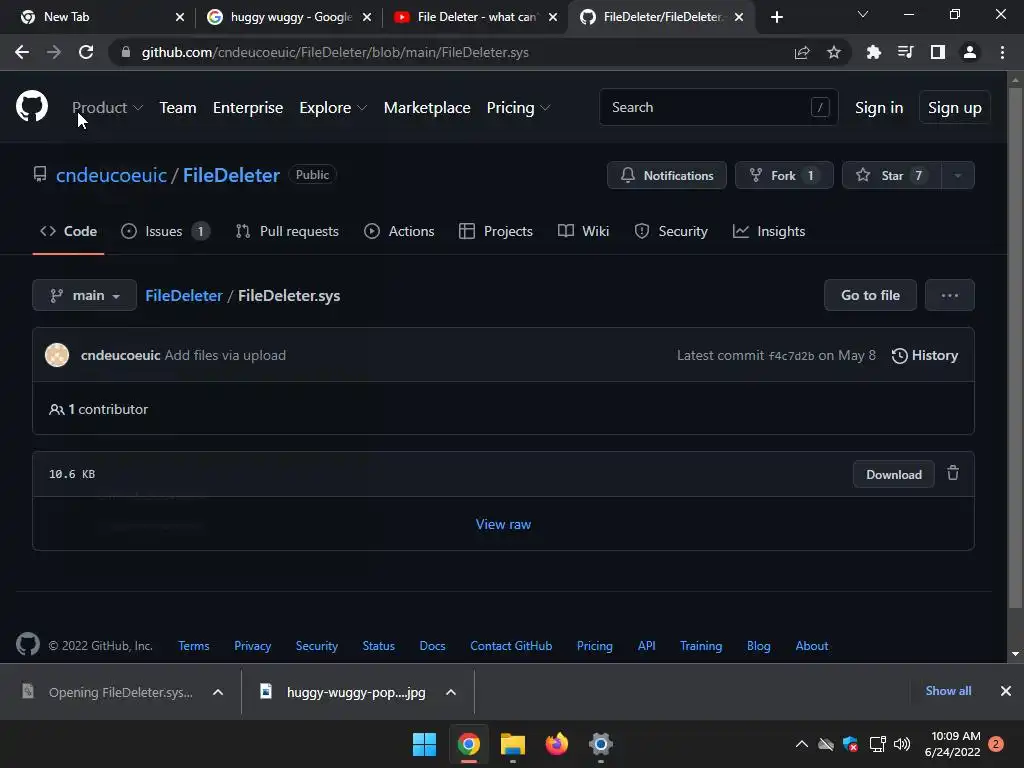This screenshot has height=768, width=1024.
Task: Open the Issues tab
Action: [x=165, y=231]
